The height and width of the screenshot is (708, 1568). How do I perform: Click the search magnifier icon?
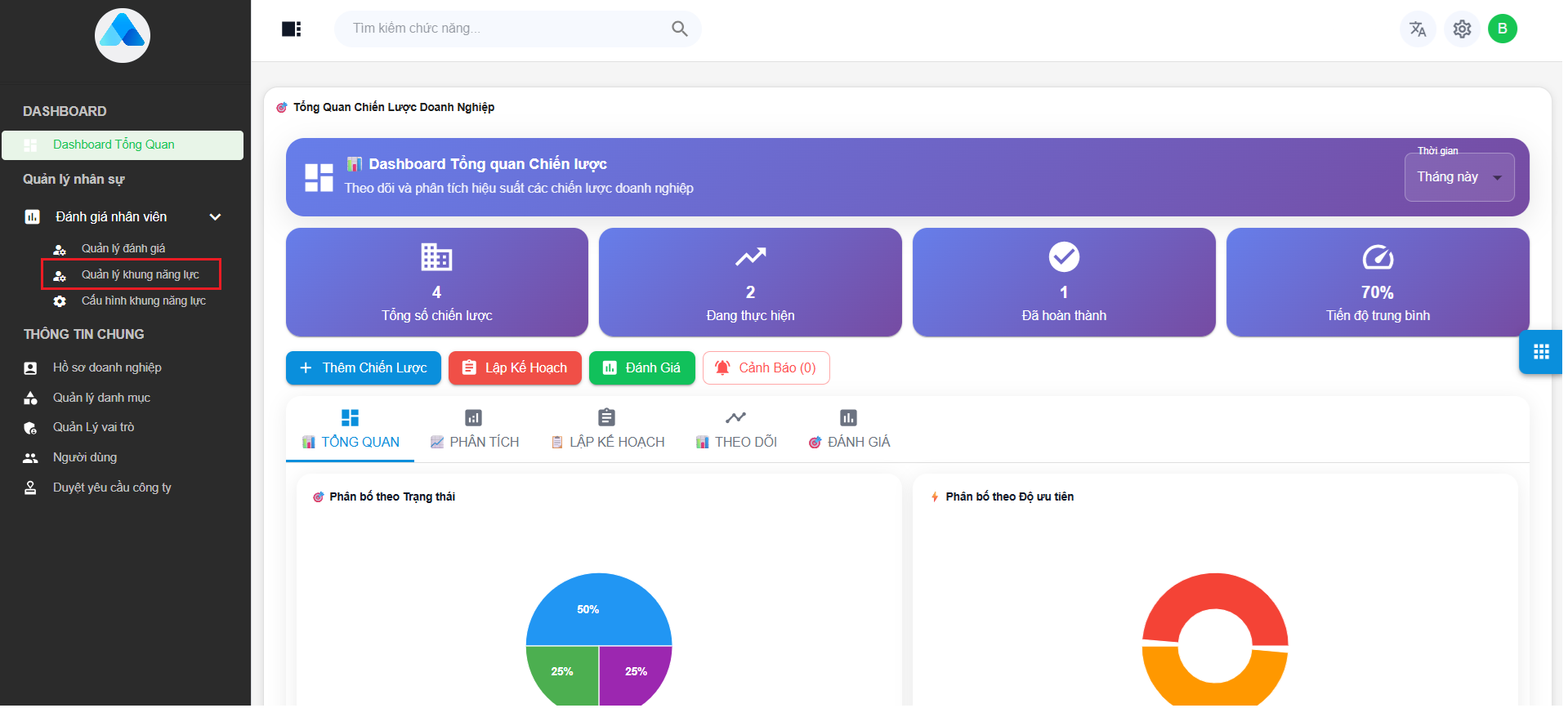click(679, 29)
